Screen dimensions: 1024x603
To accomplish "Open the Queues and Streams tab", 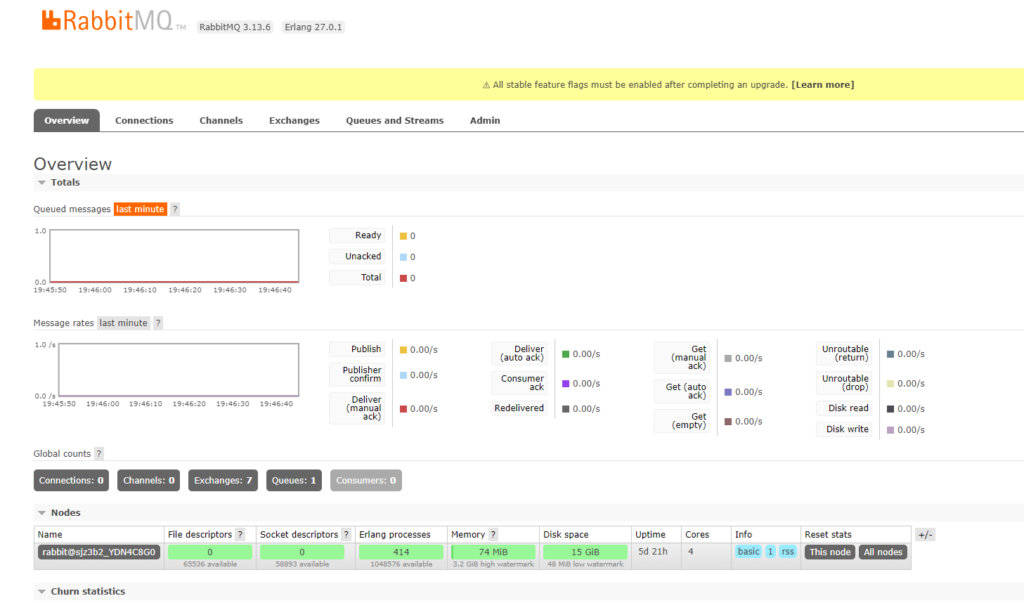I will tap(394, 120).
